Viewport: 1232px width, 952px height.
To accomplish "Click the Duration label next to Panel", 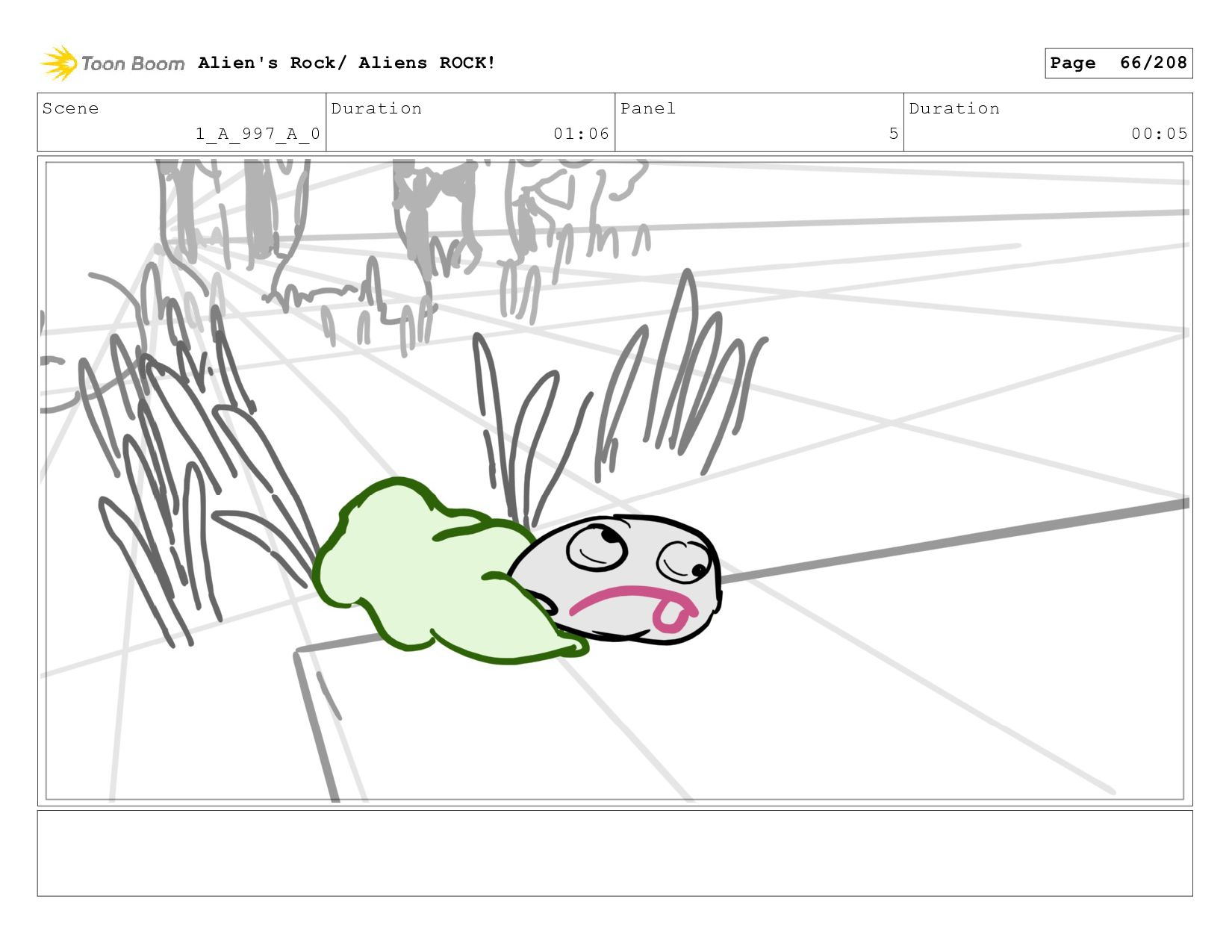I will tap(954, 108).
